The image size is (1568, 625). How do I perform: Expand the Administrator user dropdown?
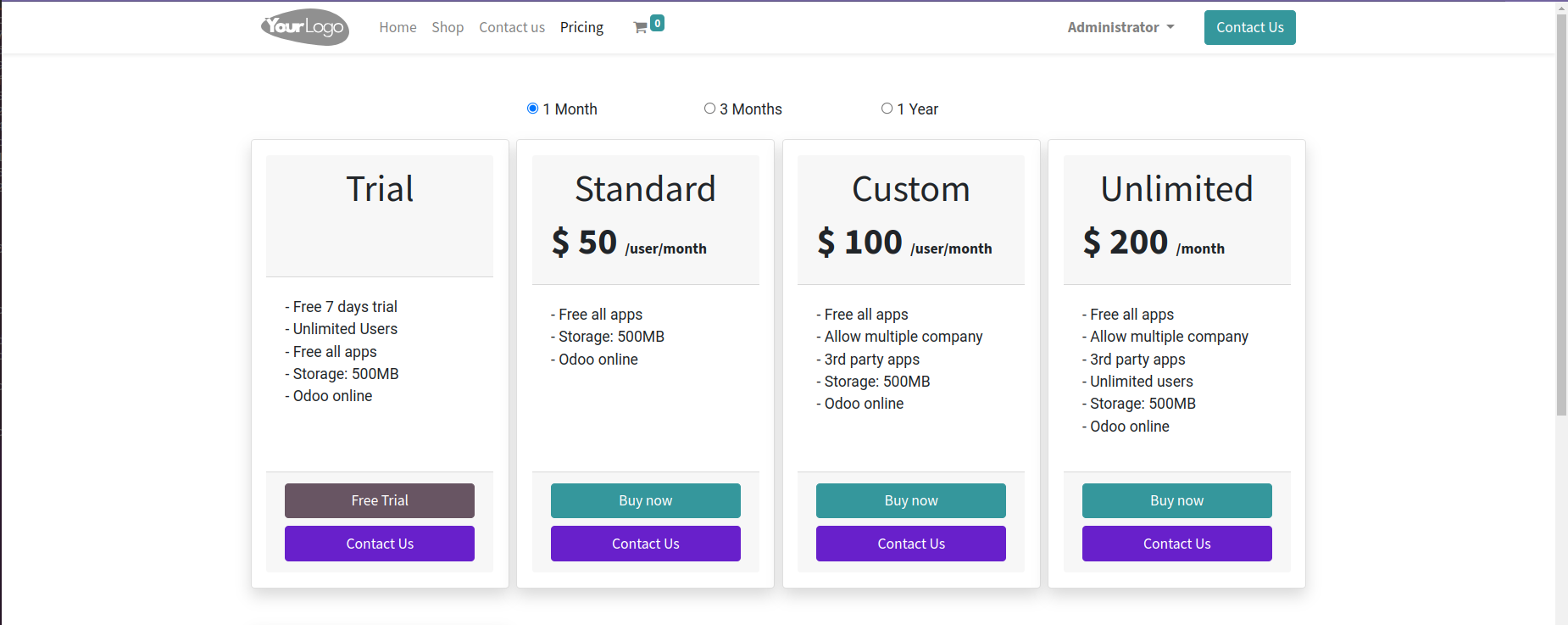[1120, 27]
